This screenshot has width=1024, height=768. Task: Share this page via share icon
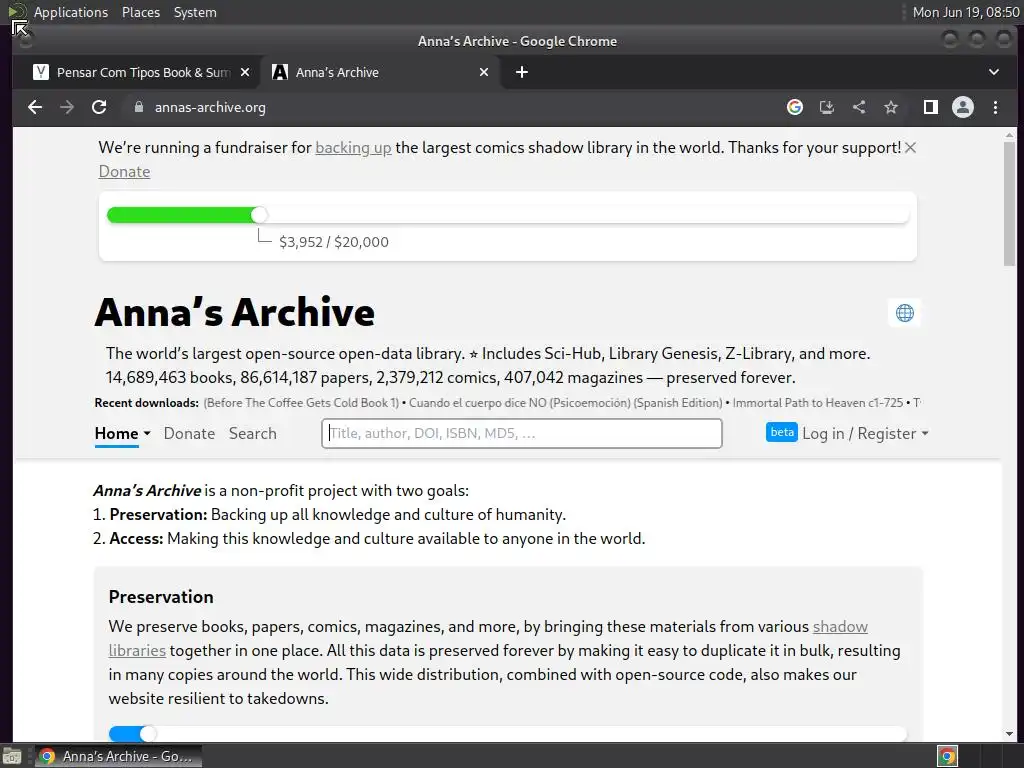coord(859,107)
